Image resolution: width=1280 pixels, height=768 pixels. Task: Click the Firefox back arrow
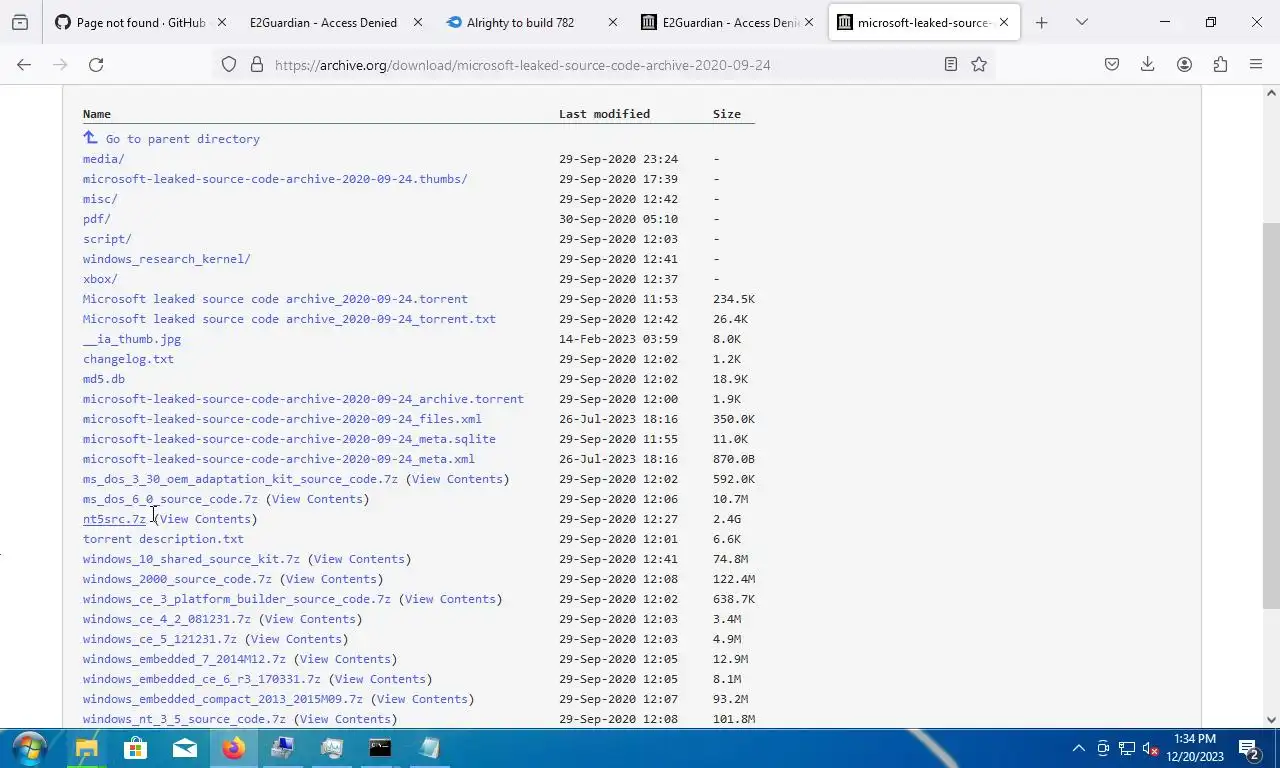click(x=24, y=64)
